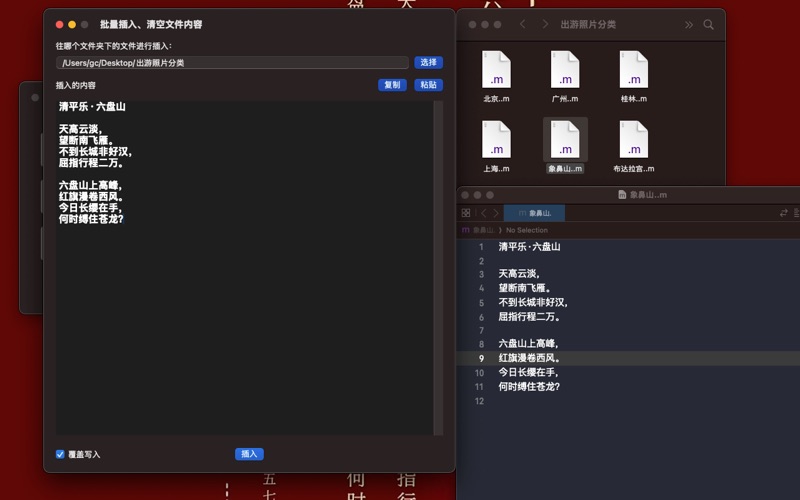The width and height of the screenshot is (800, 500).
Task: Click the Finder search magnifier icon
Action: pyautogui.click(x=708, y=24)
